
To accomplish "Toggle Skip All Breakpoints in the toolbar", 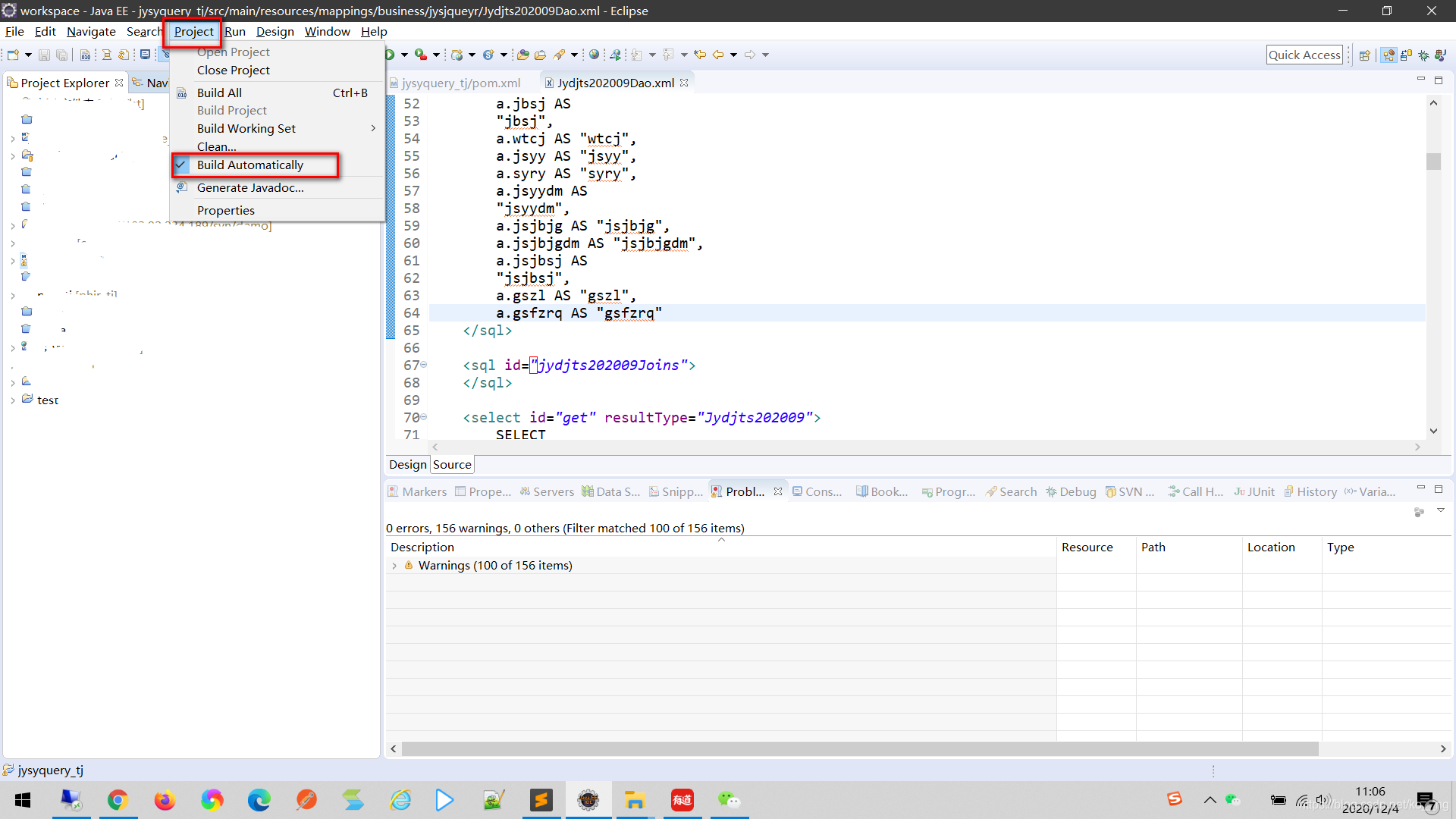I will (166, 54).
